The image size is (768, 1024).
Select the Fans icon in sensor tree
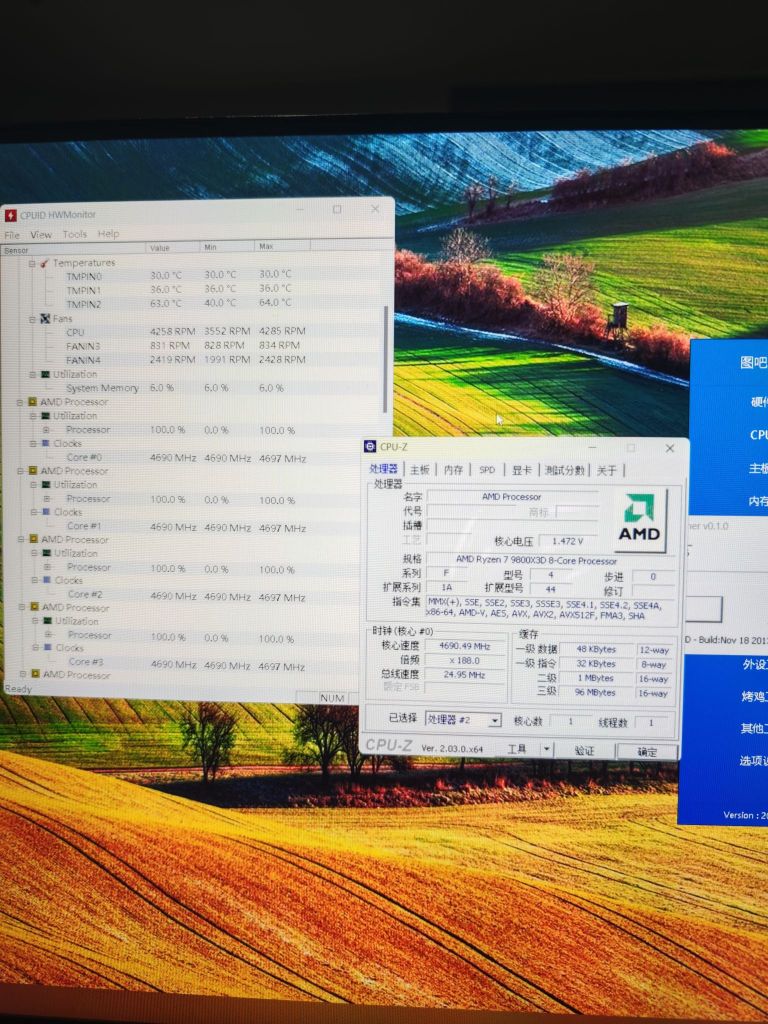(44, 319)
